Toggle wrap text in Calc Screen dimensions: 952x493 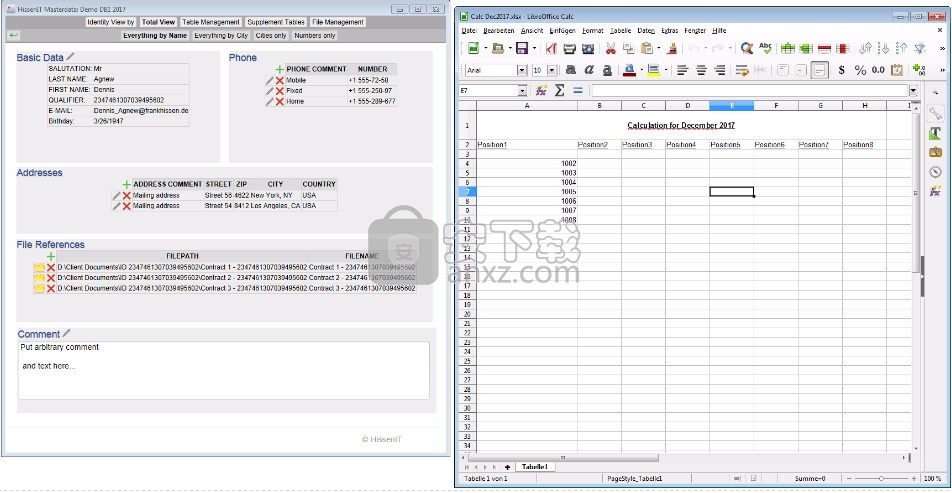point(741,70)
